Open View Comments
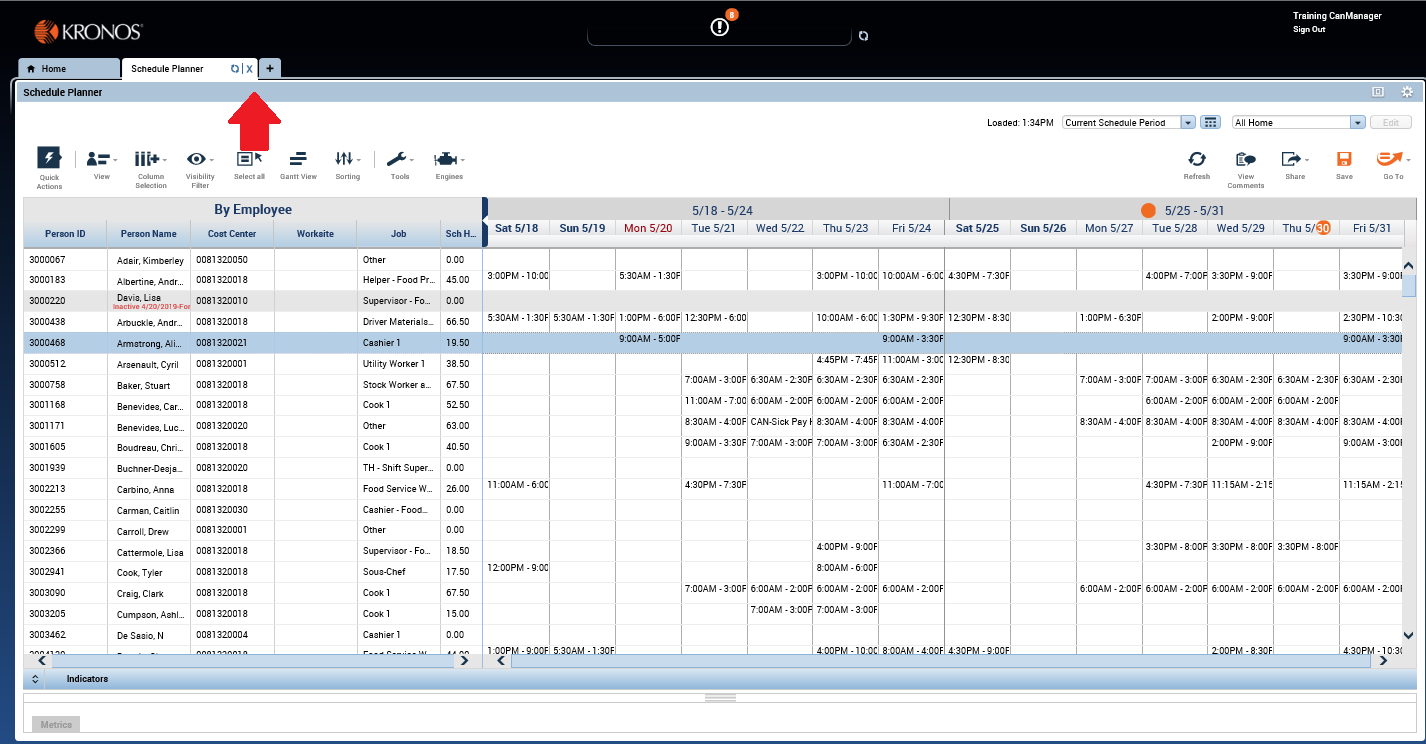The height and width of the screenshot is (744, 1426). point(1245,159)
